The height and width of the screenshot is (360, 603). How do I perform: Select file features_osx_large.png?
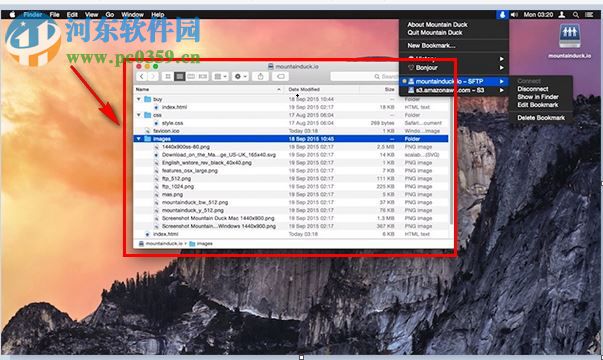click(190, 170)
